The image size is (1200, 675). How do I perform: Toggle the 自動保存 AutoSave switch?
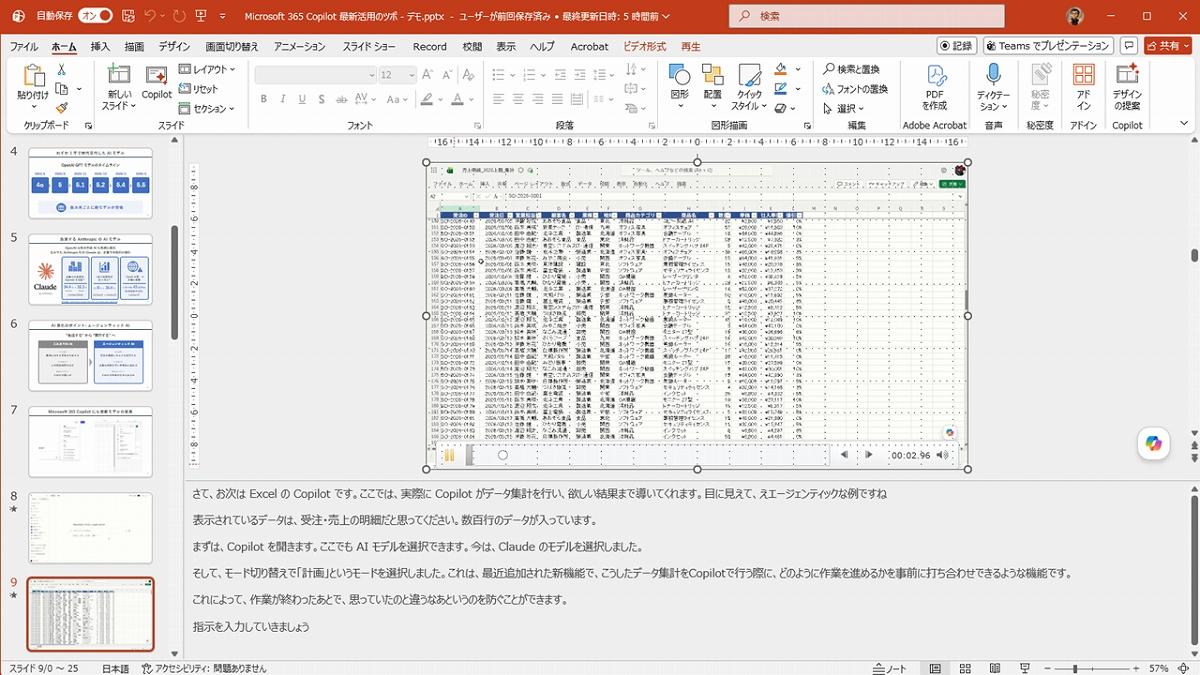[95, 16]
